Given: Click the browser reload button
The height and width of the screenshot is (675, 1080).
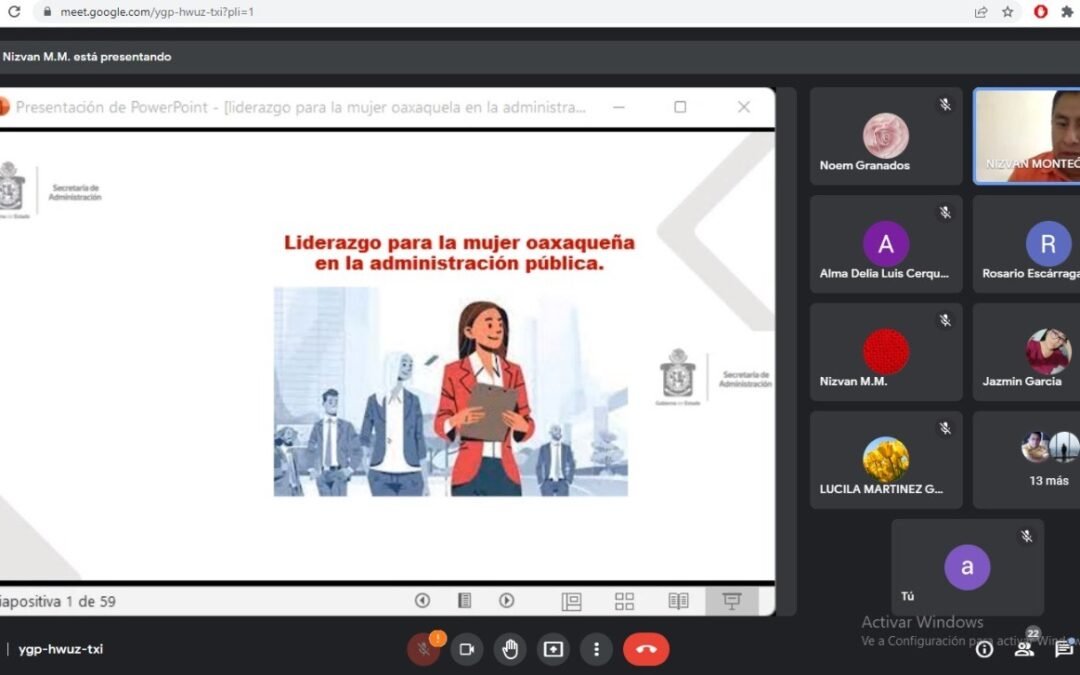Looking at the screenshot, I should click(14, 12).
